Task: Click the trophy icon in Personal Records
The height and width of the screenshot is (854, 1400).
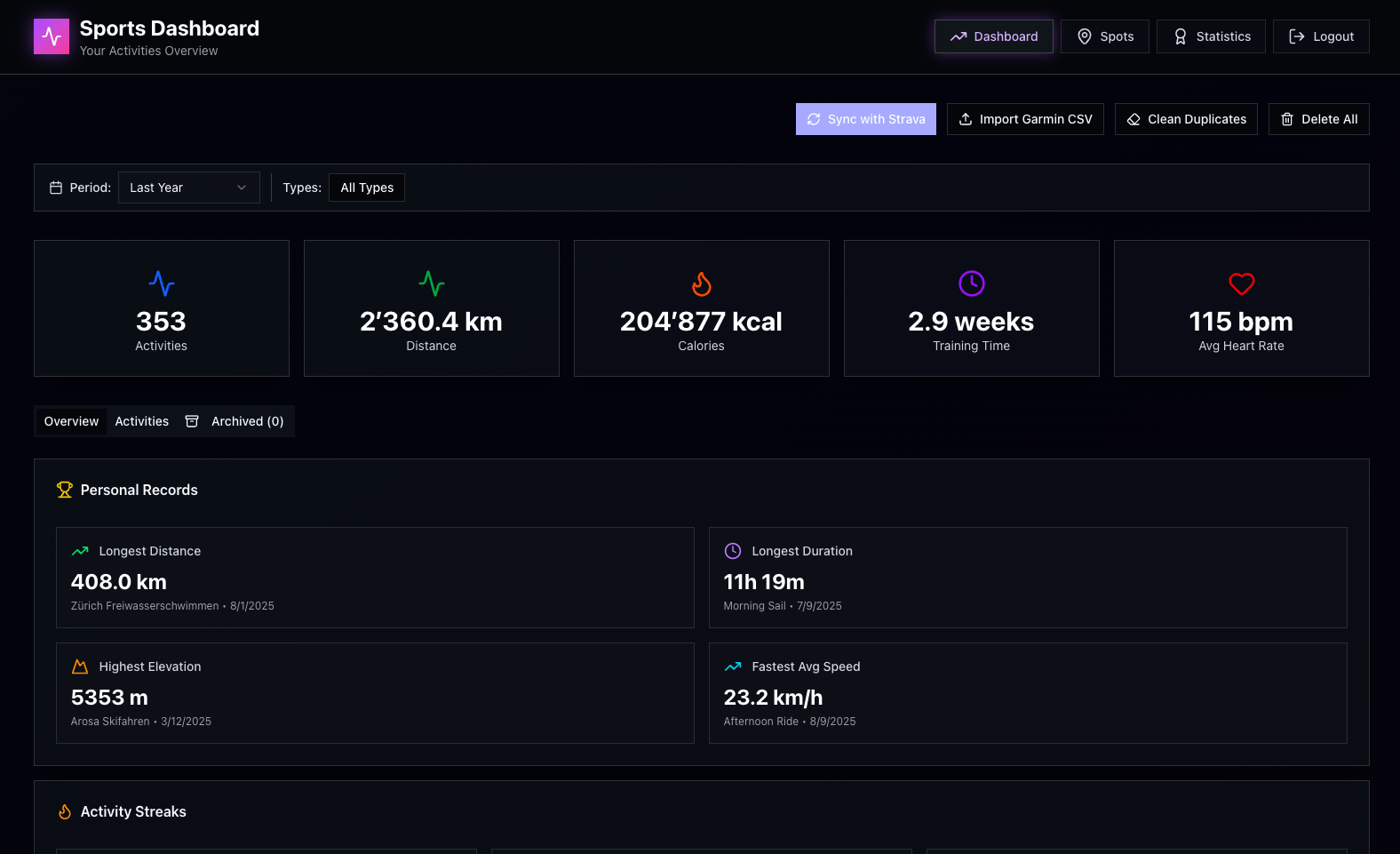Action: pyautogui.click(x=65, y=490)
